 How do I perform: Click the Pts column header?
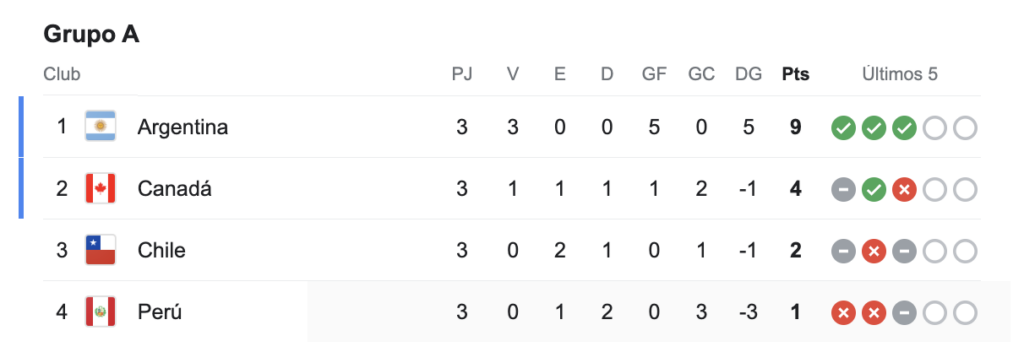795,74
